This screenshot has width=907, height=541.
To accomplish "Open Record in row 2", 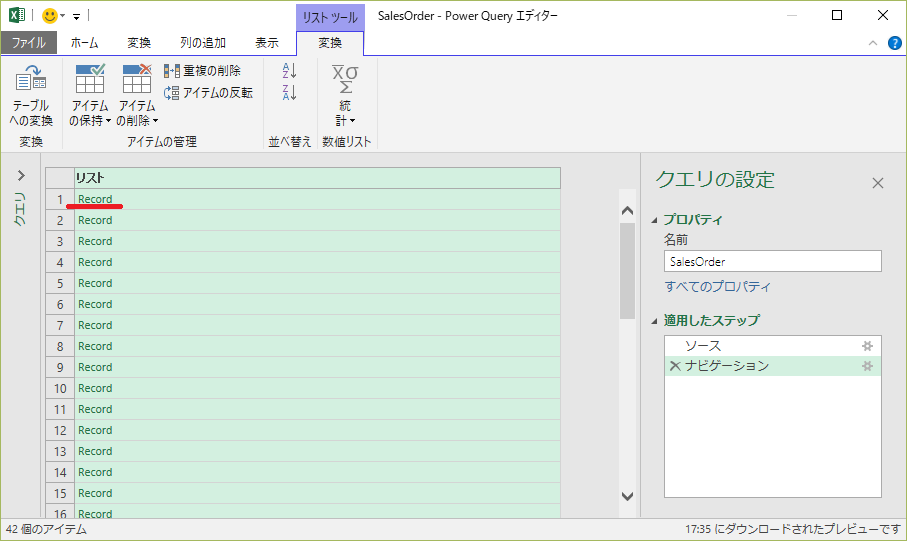I will coord(95,220).
